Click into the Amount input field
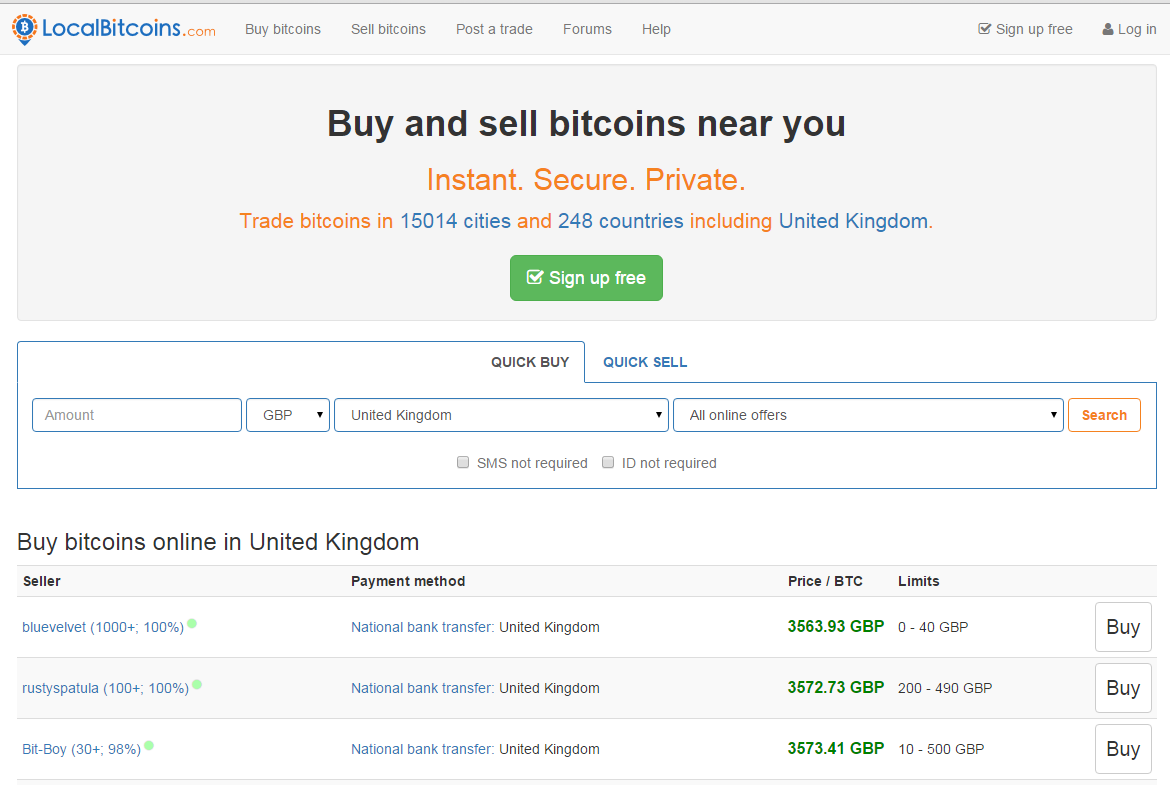This screenshot has height=785, width=1170. pyautogui.click(x=137, y=415)
